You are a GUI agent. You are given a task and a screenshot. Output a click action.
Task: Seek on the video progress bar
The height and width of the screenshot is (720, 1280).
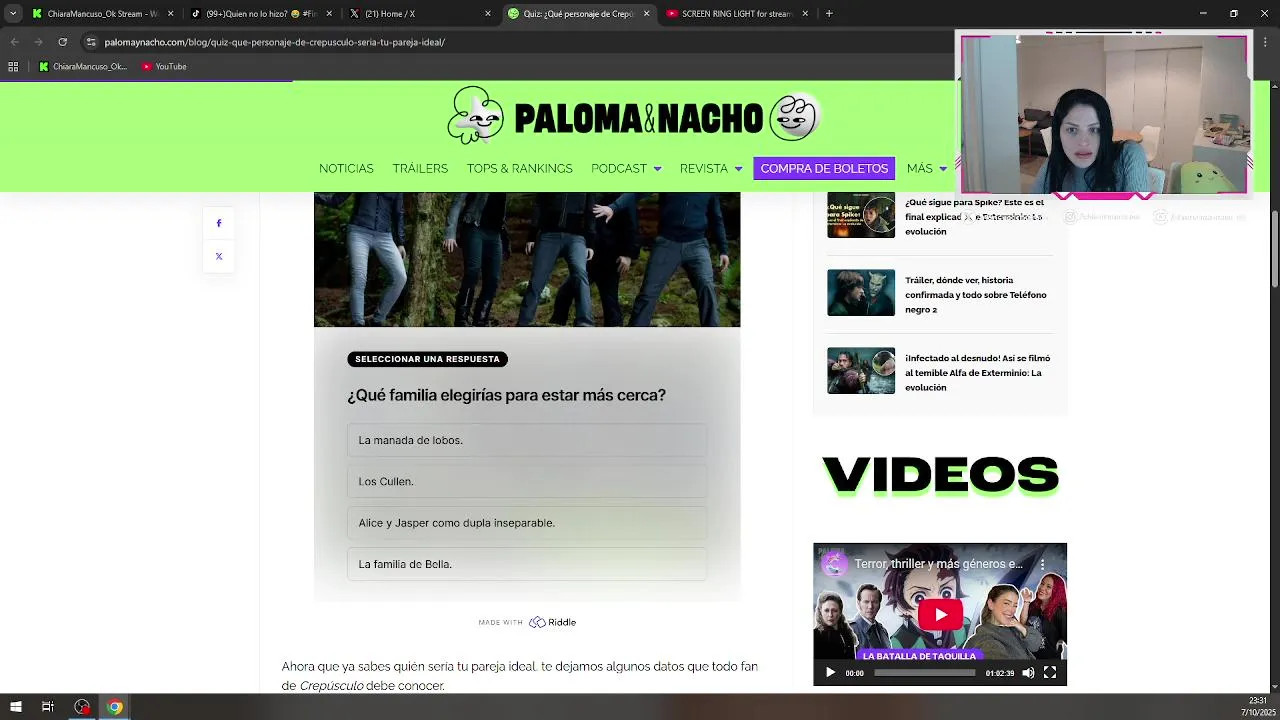pyautogui.click(x=924, y=673)
